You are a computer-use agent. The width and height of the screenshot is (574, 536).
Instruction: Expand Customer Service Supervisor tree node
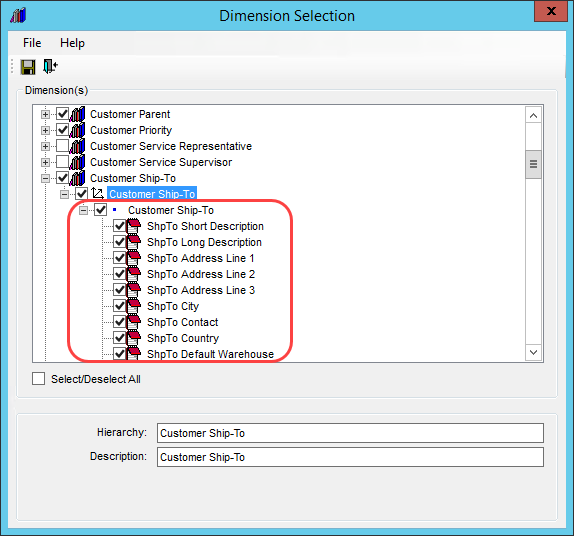tap(45, 162)
